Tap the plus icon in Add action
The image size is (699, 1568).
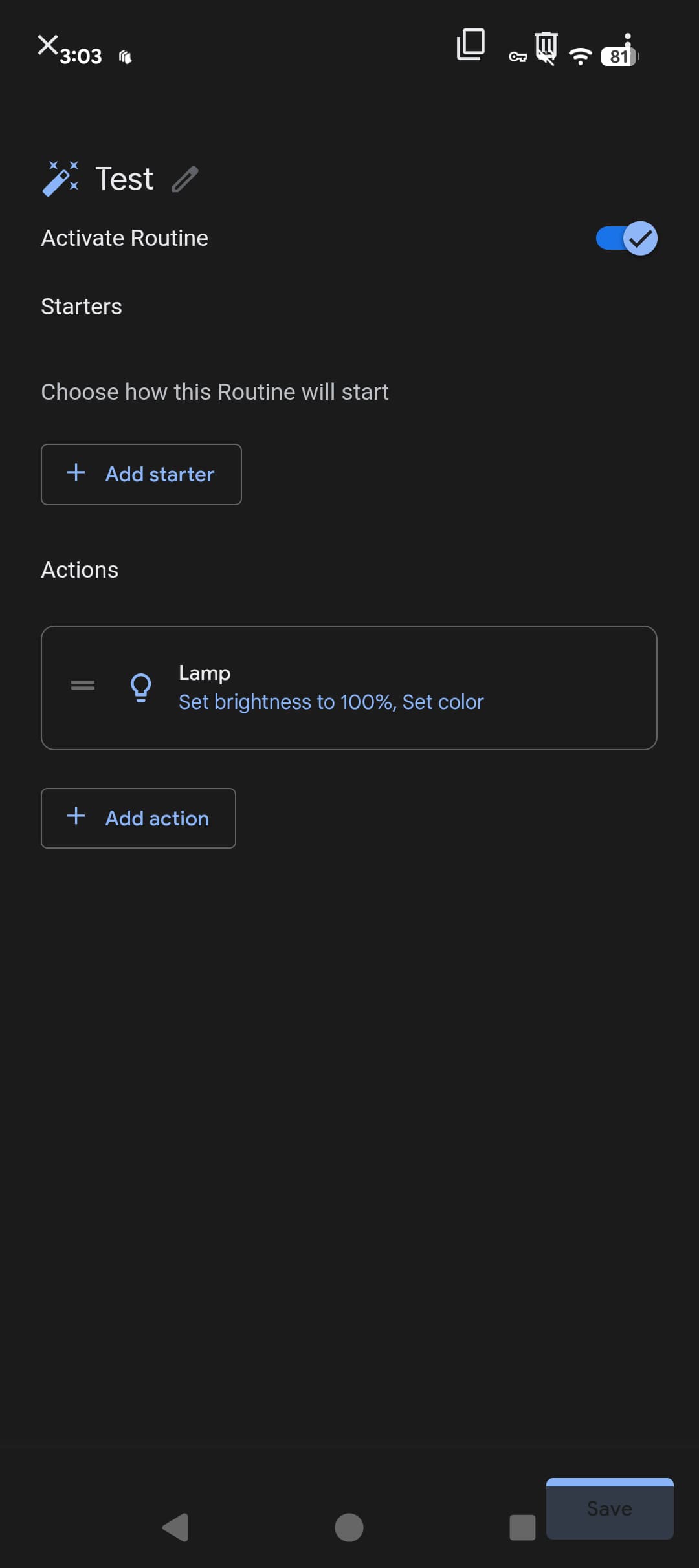(76, 816)
